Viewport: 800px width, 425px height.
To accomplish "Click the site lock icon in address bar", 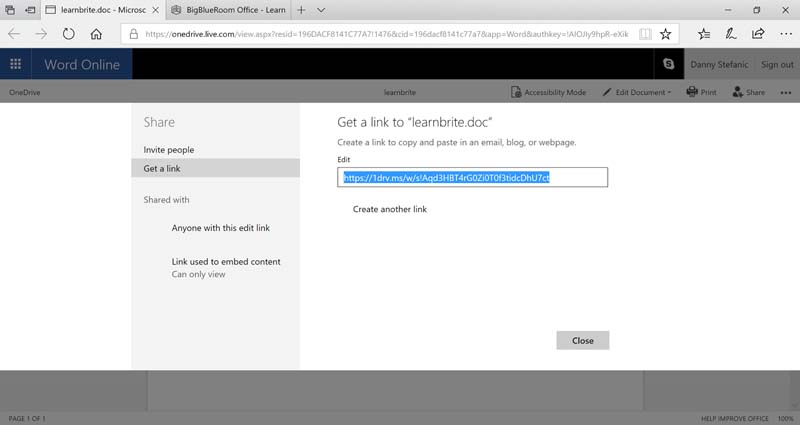I will [x=134, y=34].
